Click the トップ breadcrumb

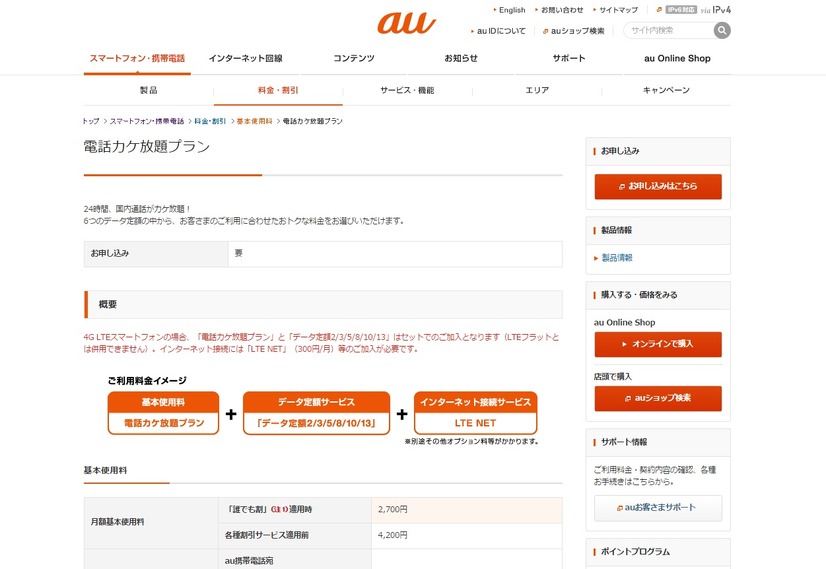[x=91, y=121]
